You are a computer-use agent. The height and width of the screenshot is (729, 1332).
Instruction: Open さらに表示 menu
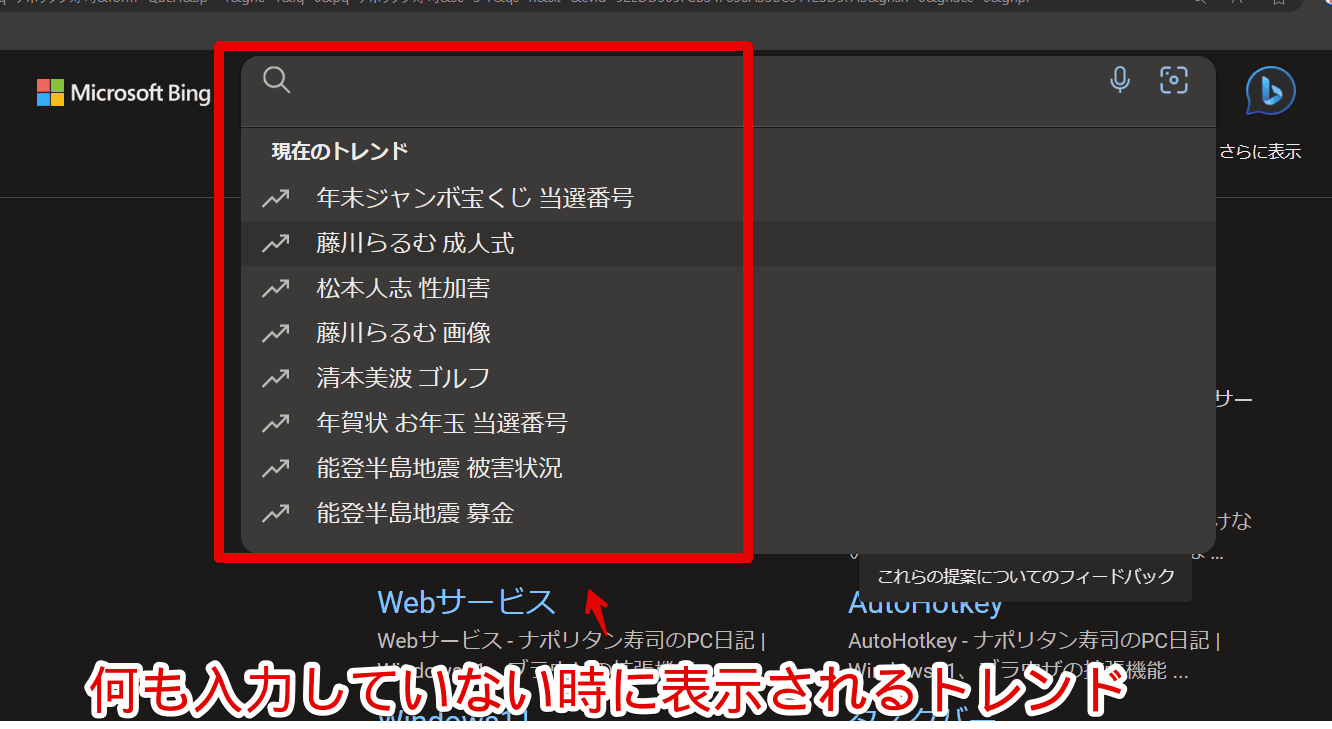[x=1260, y=152]
